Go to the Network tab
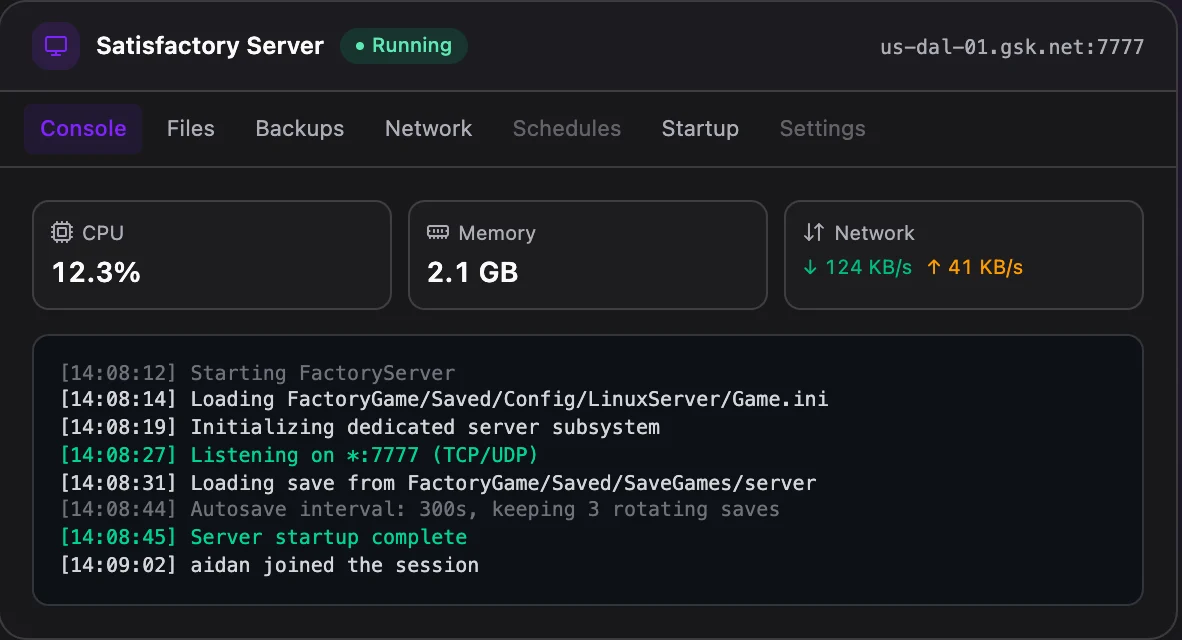The image size is (1182, 640). pos(428,129)
